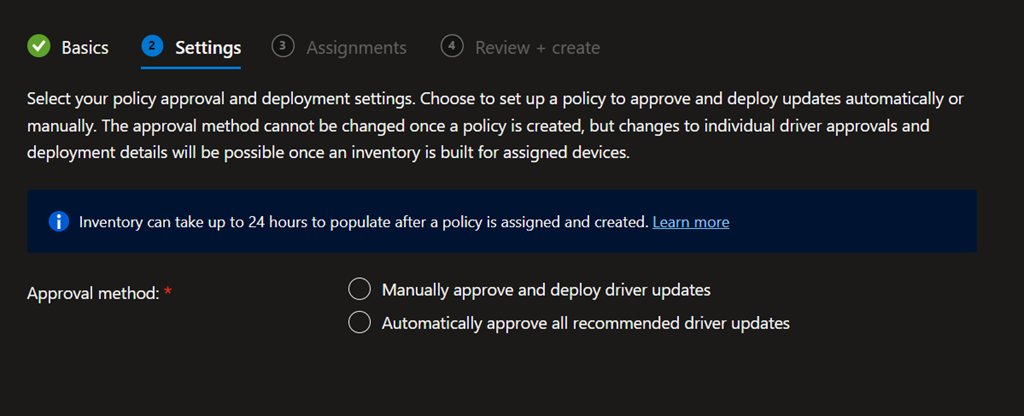Click the step 3 circle icon
1024x416 pixels.
coord(283,46)
